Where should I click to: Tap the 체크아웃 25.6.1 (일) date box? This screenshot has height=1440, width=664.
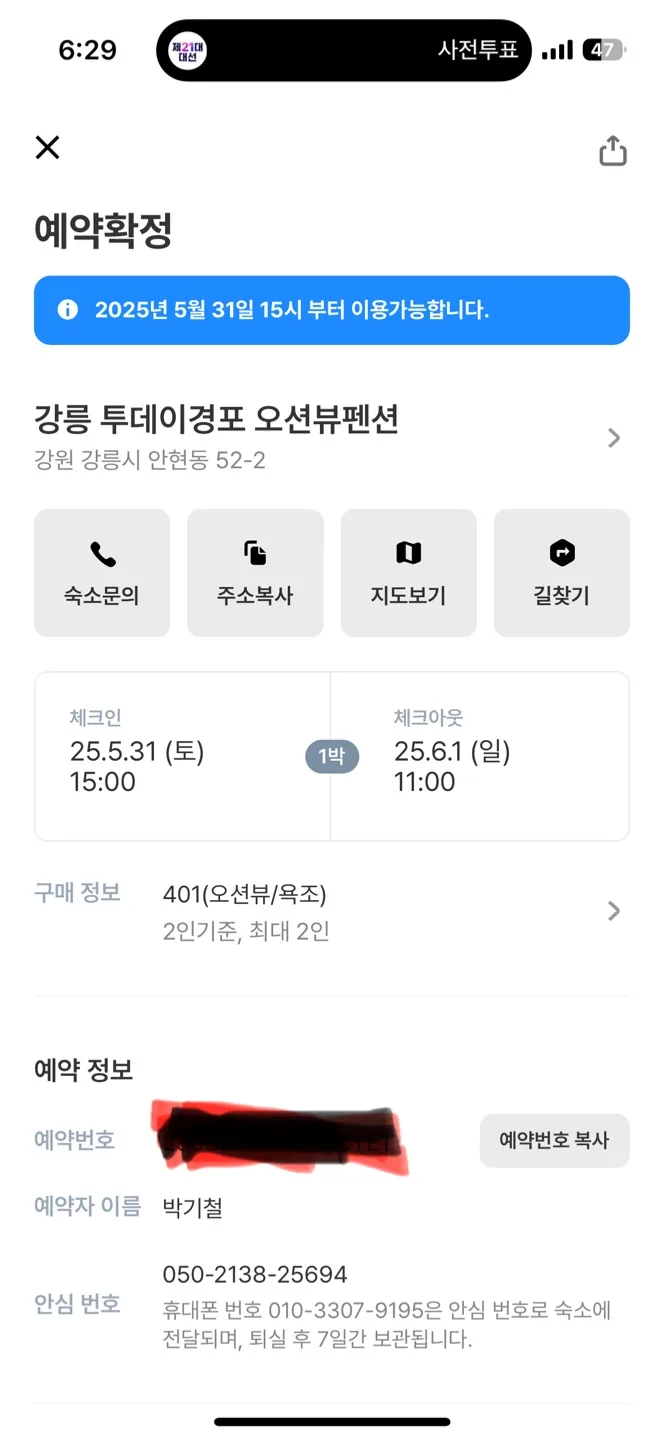click(x=480, y=756)
